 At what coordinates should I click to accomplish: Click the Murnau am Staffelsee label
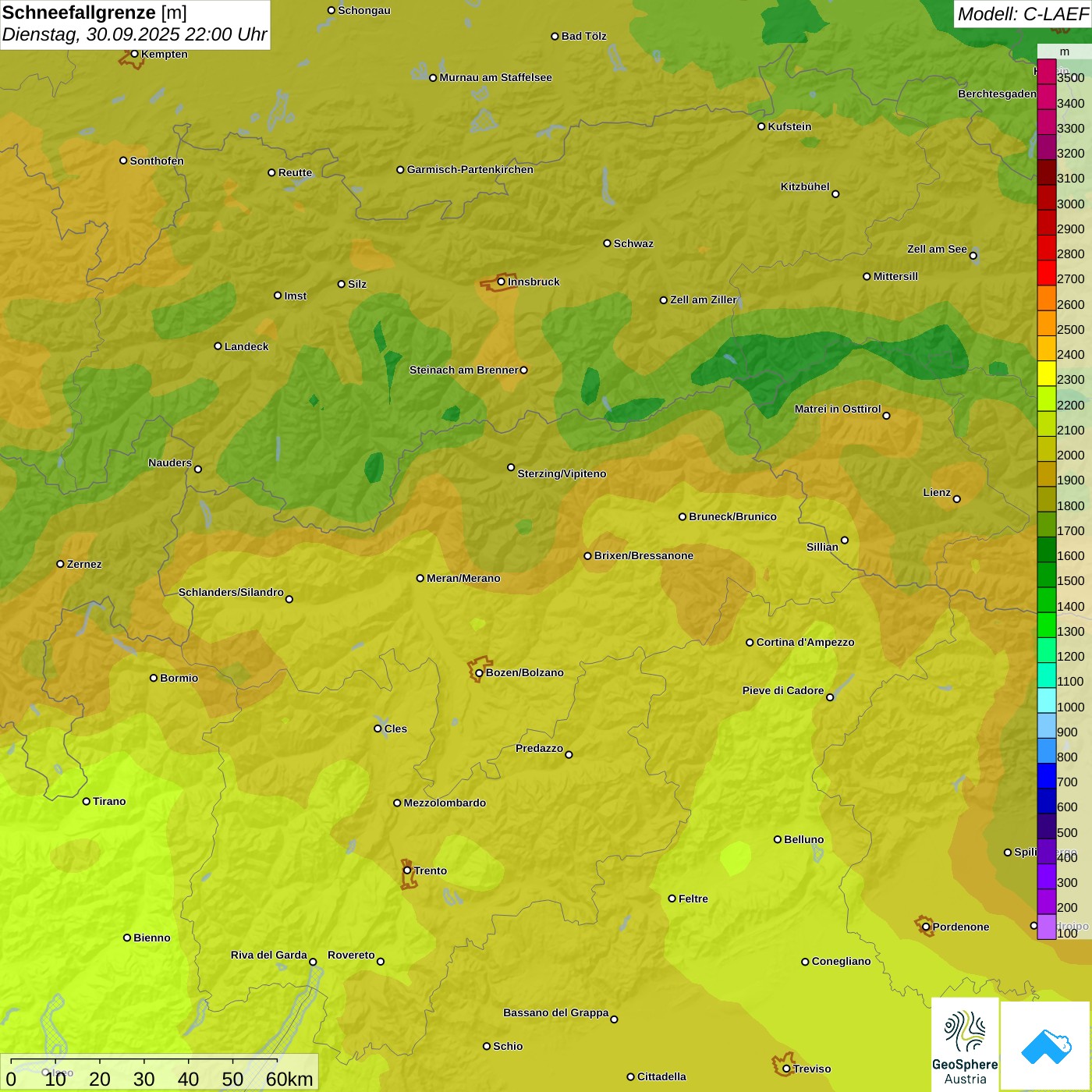pos(495,77)
